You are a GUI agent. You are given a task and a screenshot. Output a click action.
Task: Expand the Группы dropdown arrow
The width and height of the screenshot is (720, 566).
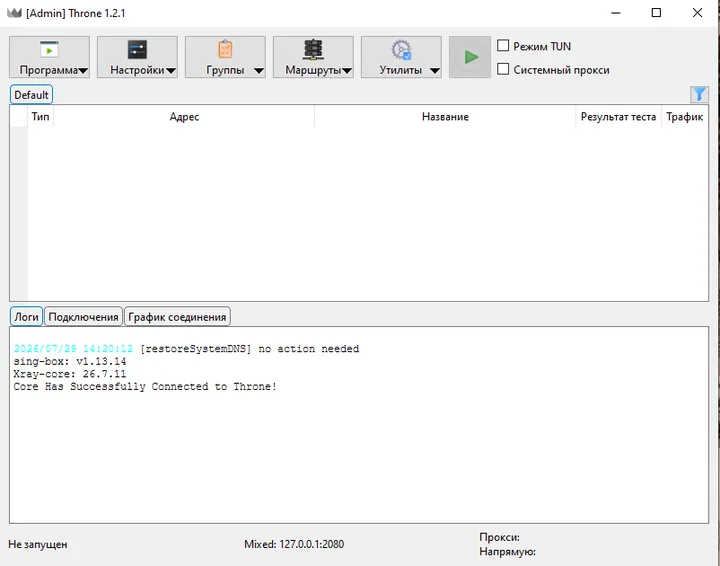click(x=259, y=71)
